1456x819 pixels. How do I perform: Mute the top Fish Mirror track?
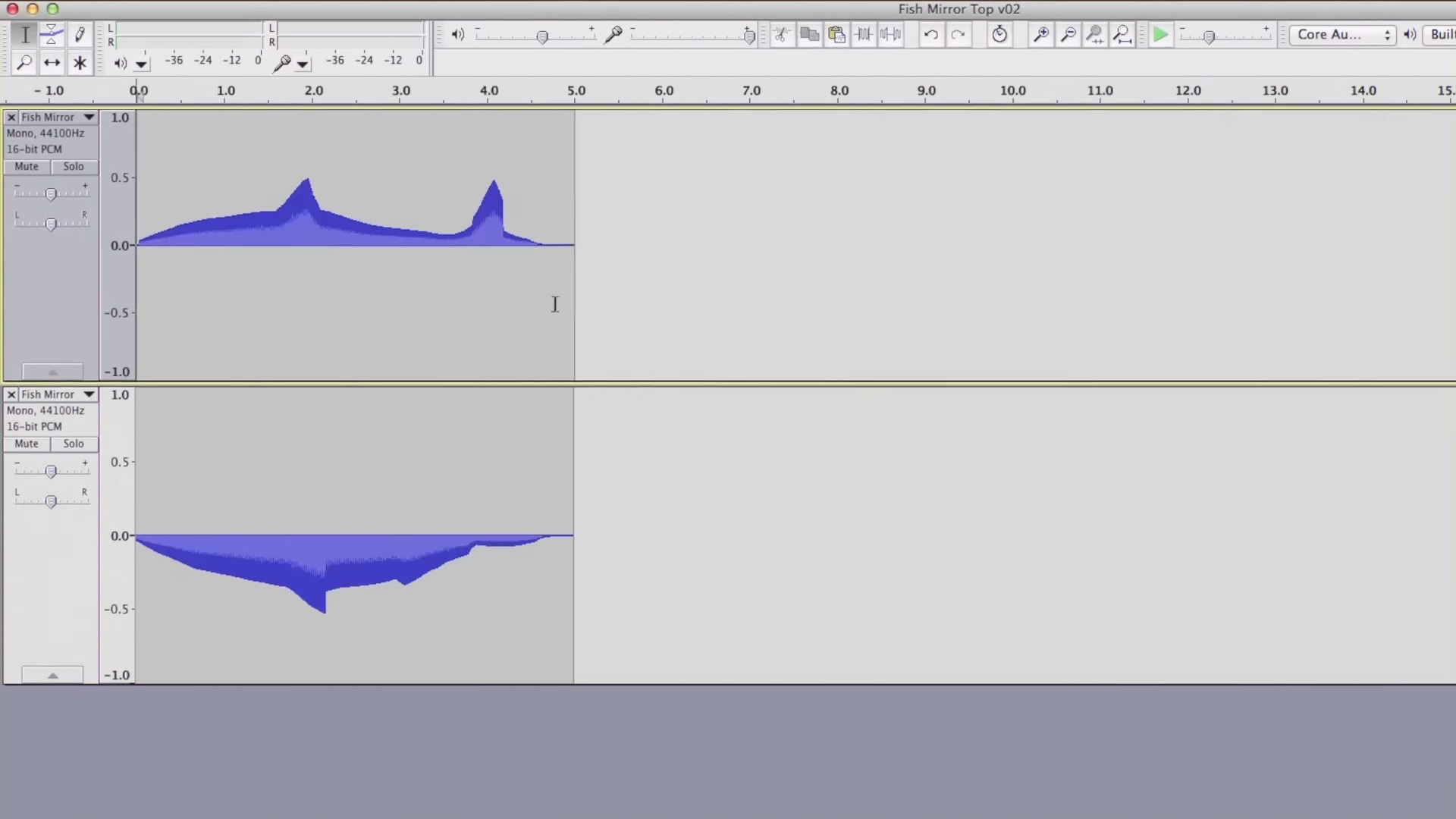pos(27,167)
